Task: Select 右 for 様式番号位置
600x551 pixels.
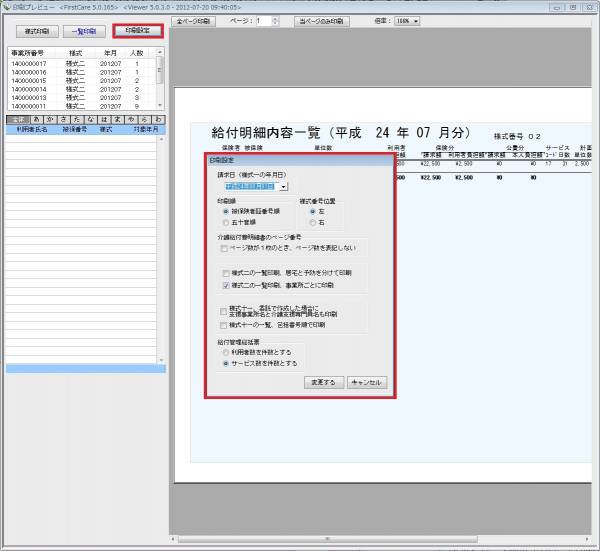Action: coord(311,222)
